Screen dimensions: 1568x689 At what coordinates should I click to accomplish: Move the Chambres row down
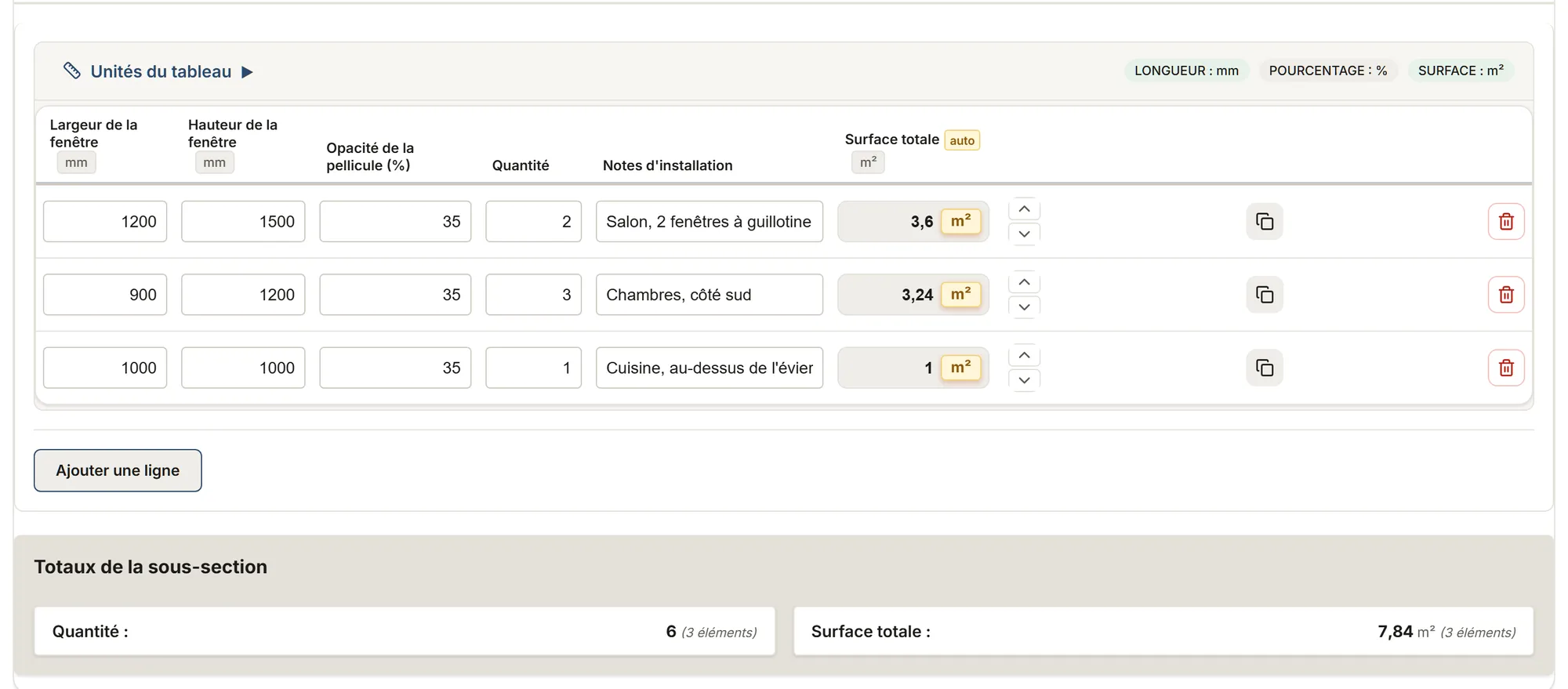click(1024, 306)
